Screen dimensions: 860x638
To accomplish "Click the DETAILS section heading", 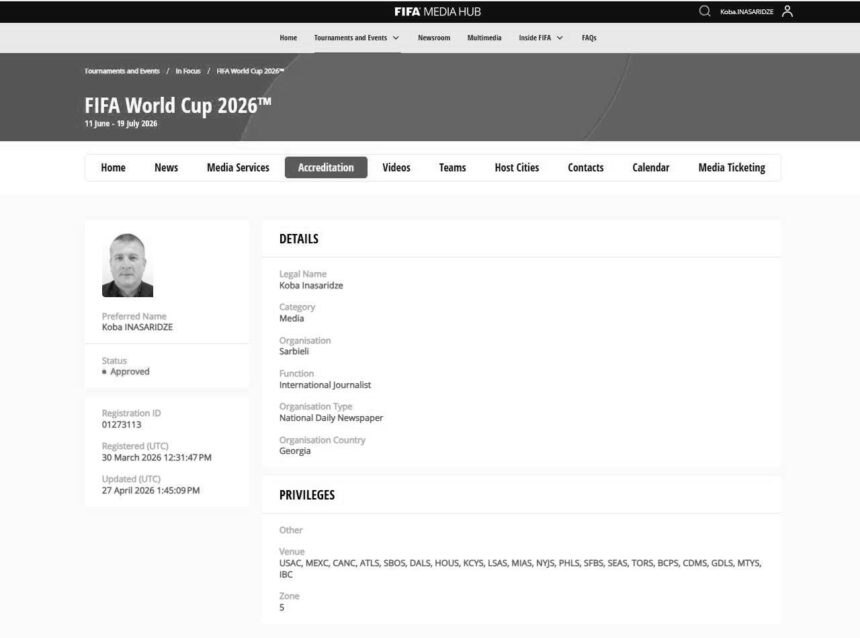I will (298, 239).
